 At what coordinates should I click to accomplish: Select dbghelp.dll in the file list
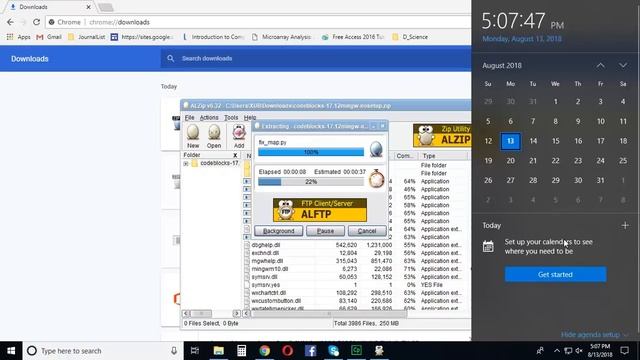click(x=266, y=245)
